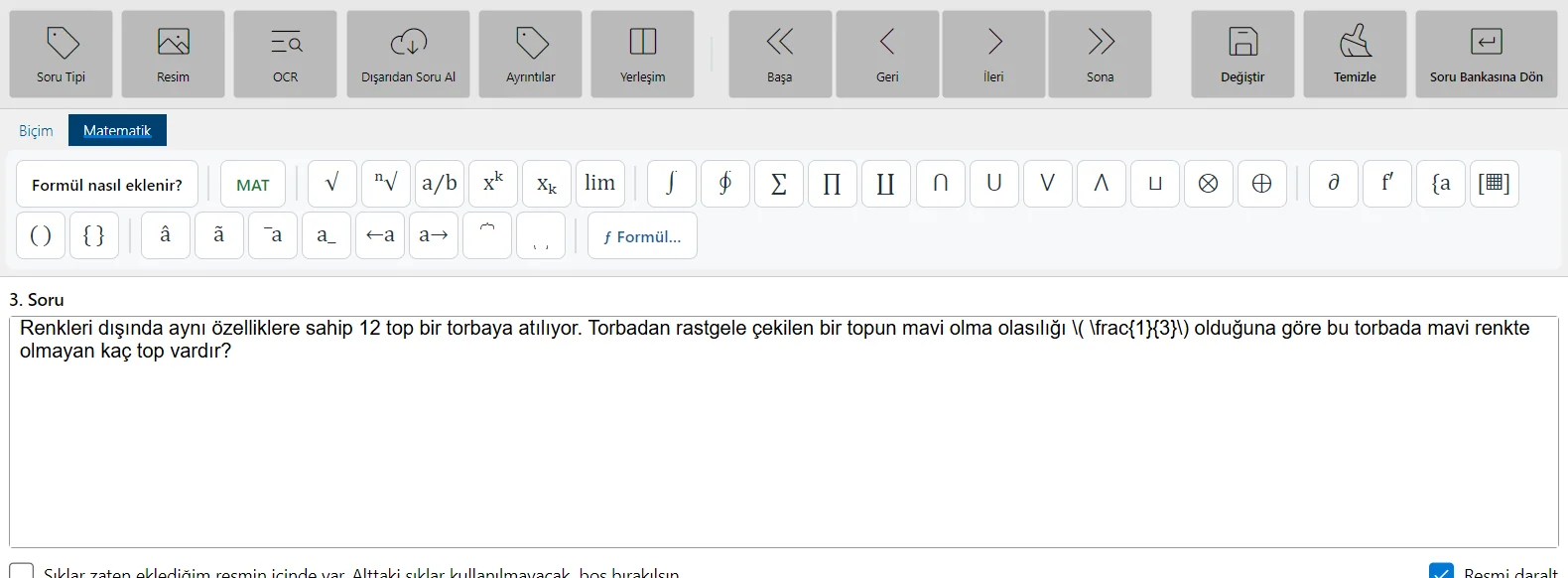Insert the circled times symbol
Viewport: 1568px width, 578px height.
(x=1209, y=184)
